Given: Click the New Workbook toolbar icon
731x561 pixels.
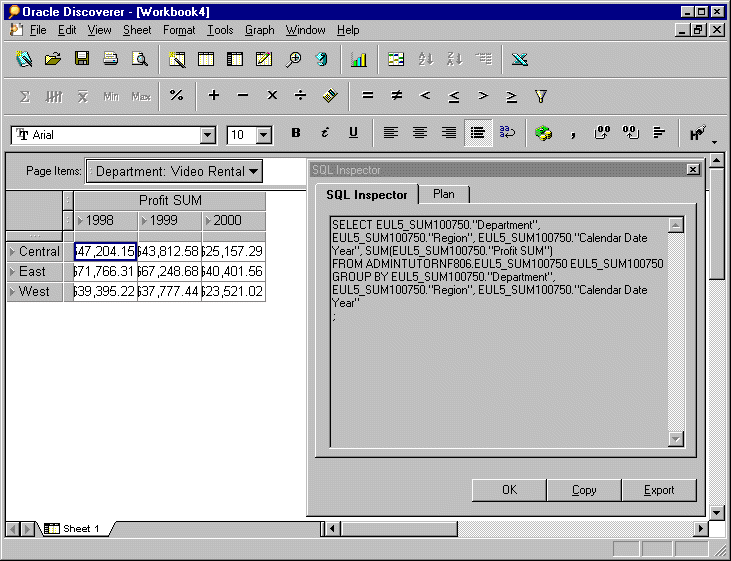Looking at the screenshot, I should click(24, 59).
